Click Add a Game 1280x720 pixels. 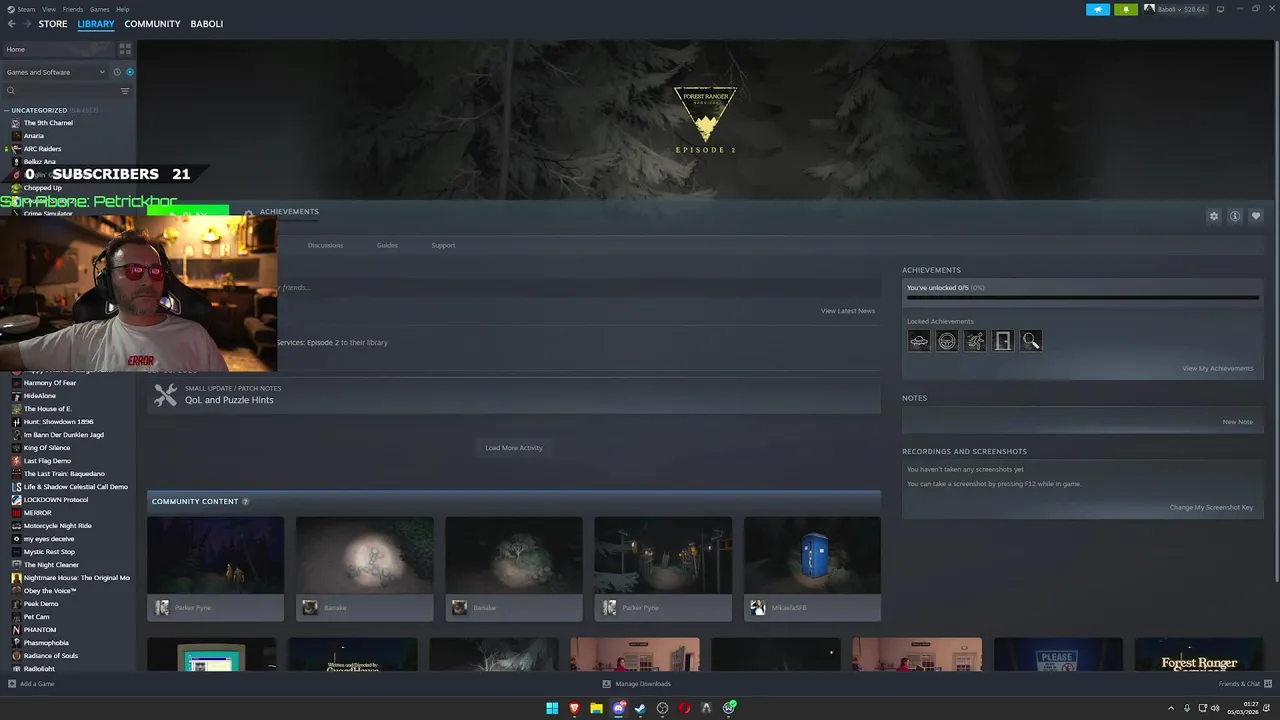click(x=31, y=684)
